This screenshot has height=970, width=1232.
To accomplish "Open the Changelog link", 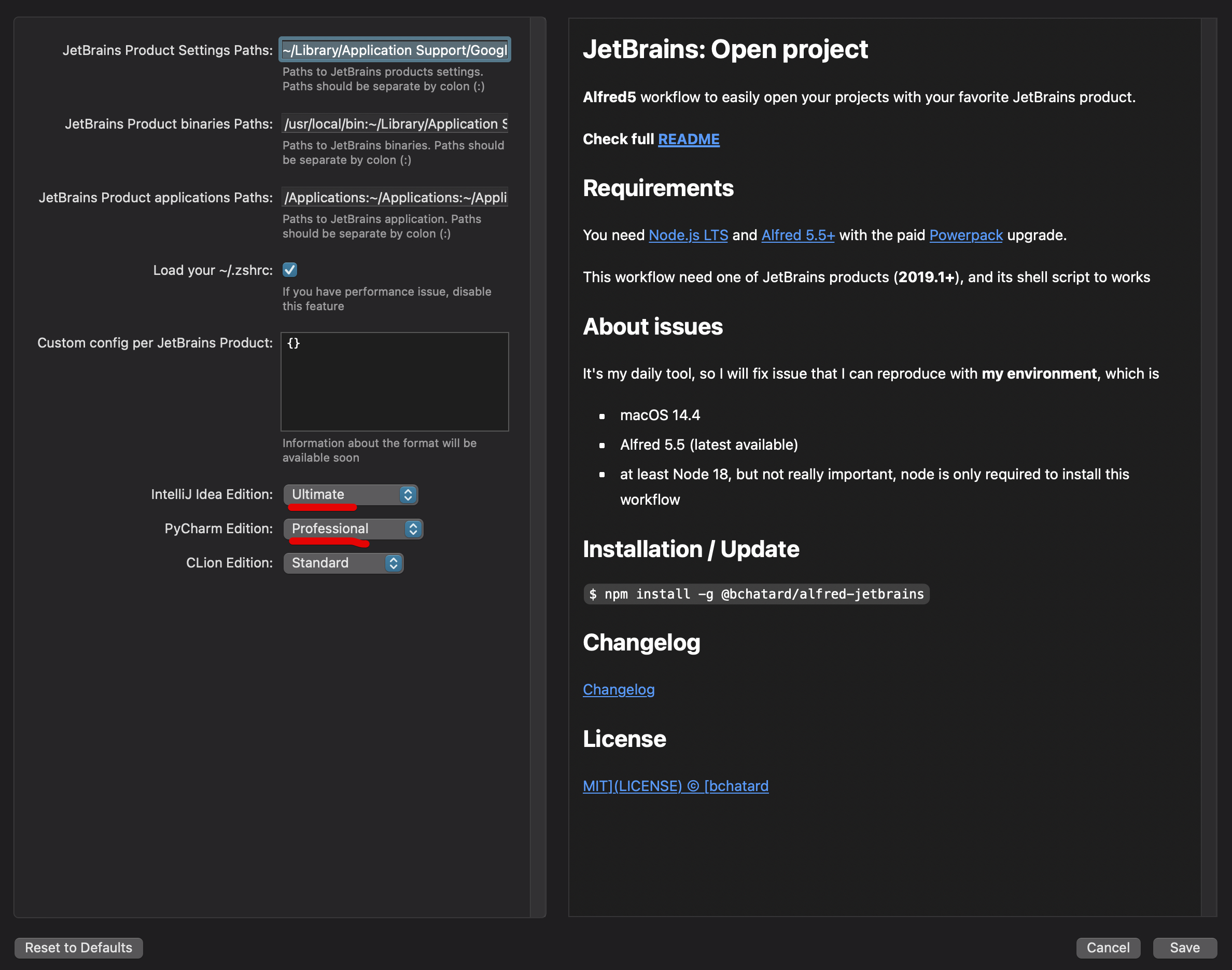I will (x=618, y=689).
